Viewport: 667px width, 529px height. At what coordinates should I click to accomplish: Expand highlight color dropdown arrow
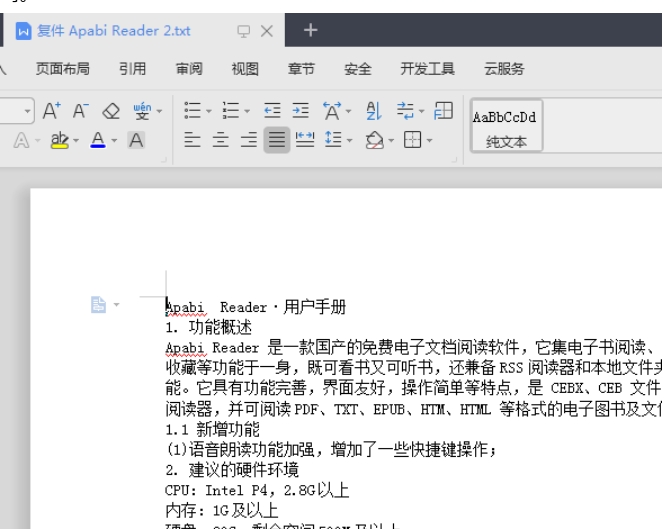(76, 140)
